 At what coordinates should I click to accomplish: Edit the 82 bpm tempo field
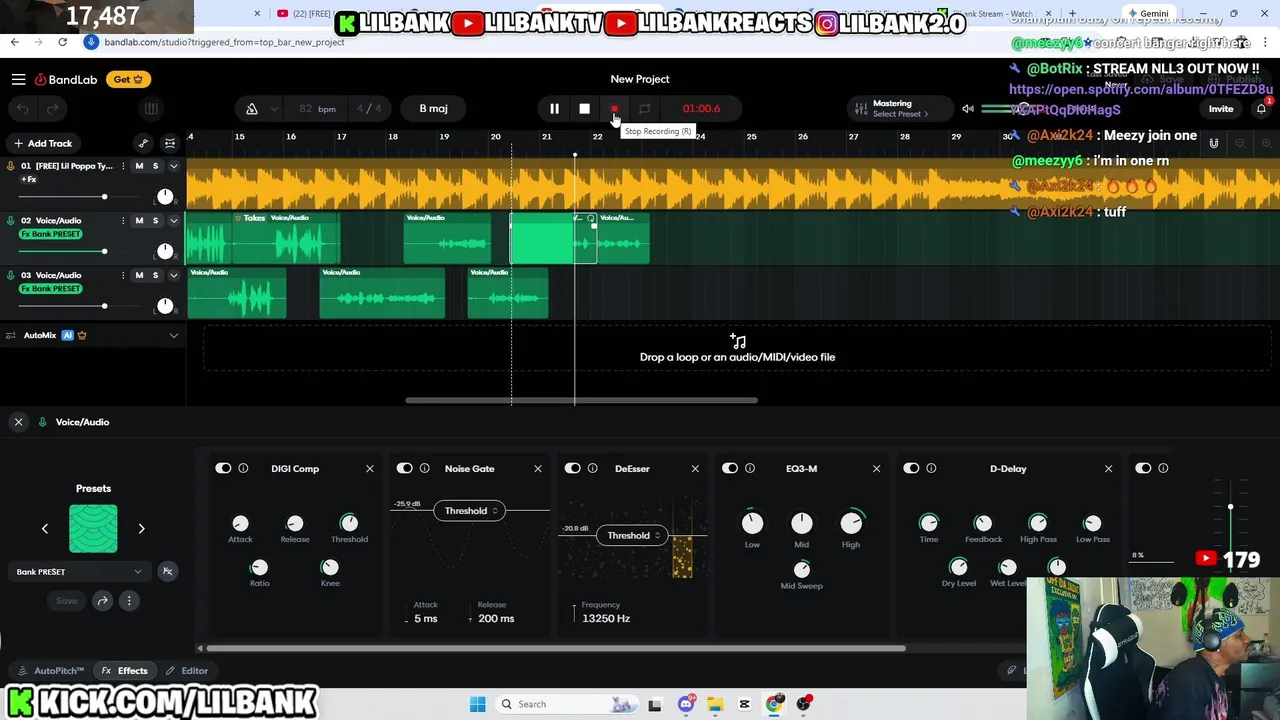pyautogui.click(x=317, y=108)
